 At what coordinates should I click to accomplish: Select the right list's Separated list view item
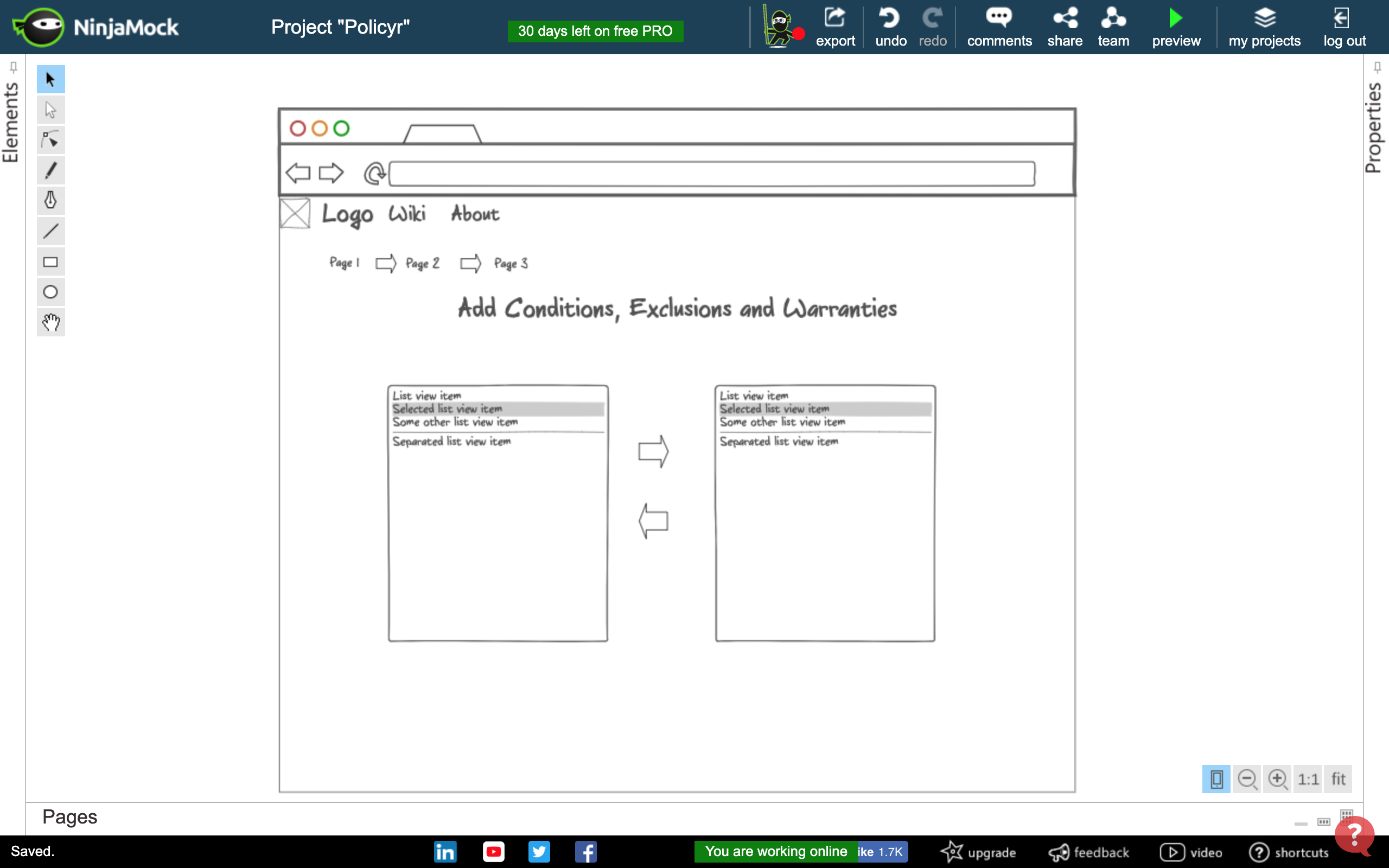pyautogui.click(x=779, y=442)
